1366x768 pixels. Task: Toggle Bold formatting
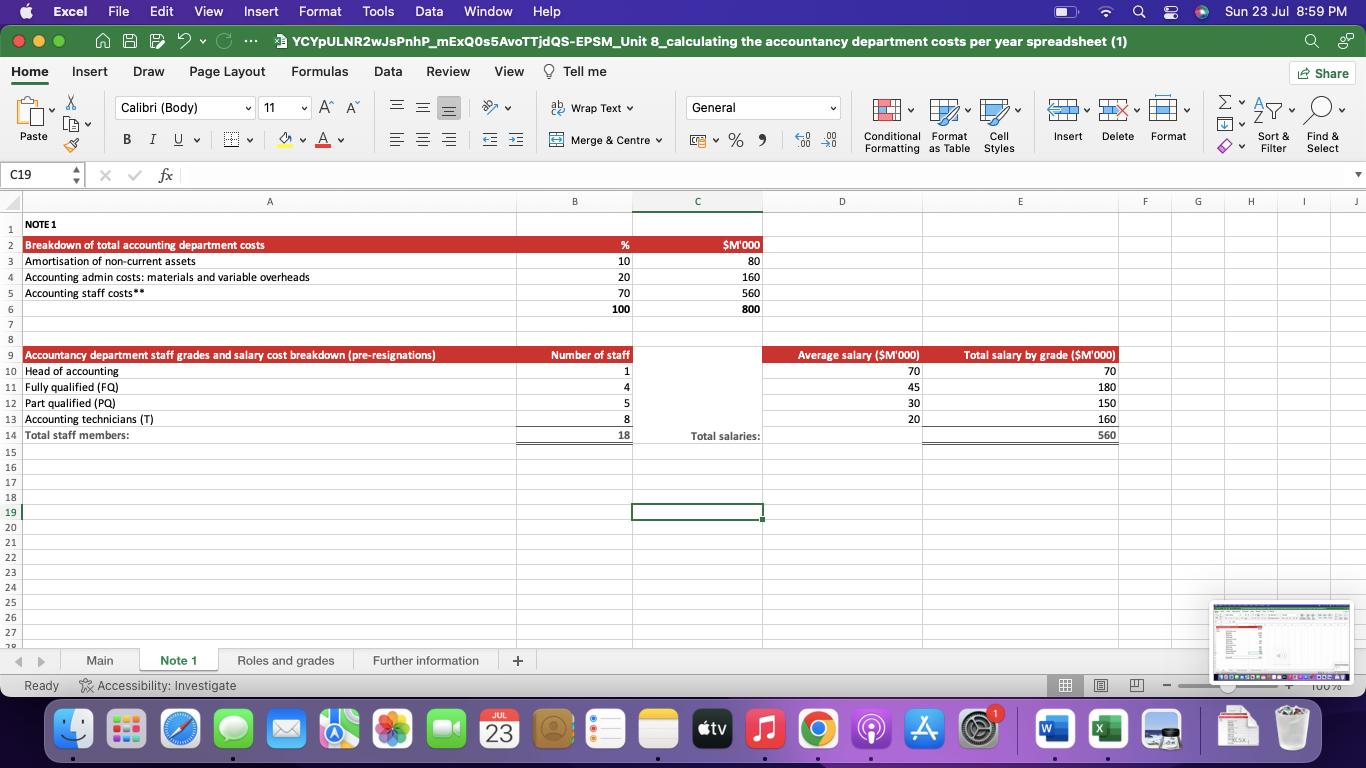(126, 140)
